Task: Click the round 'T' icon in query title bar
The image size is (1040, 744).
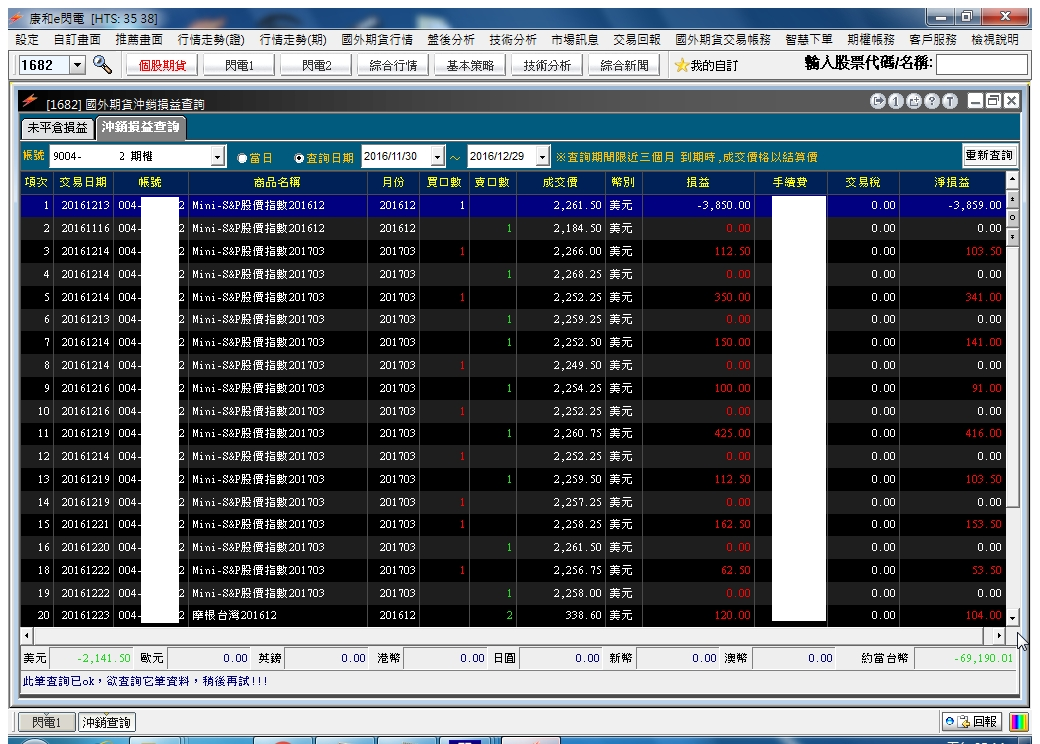Action: [950, 101]
